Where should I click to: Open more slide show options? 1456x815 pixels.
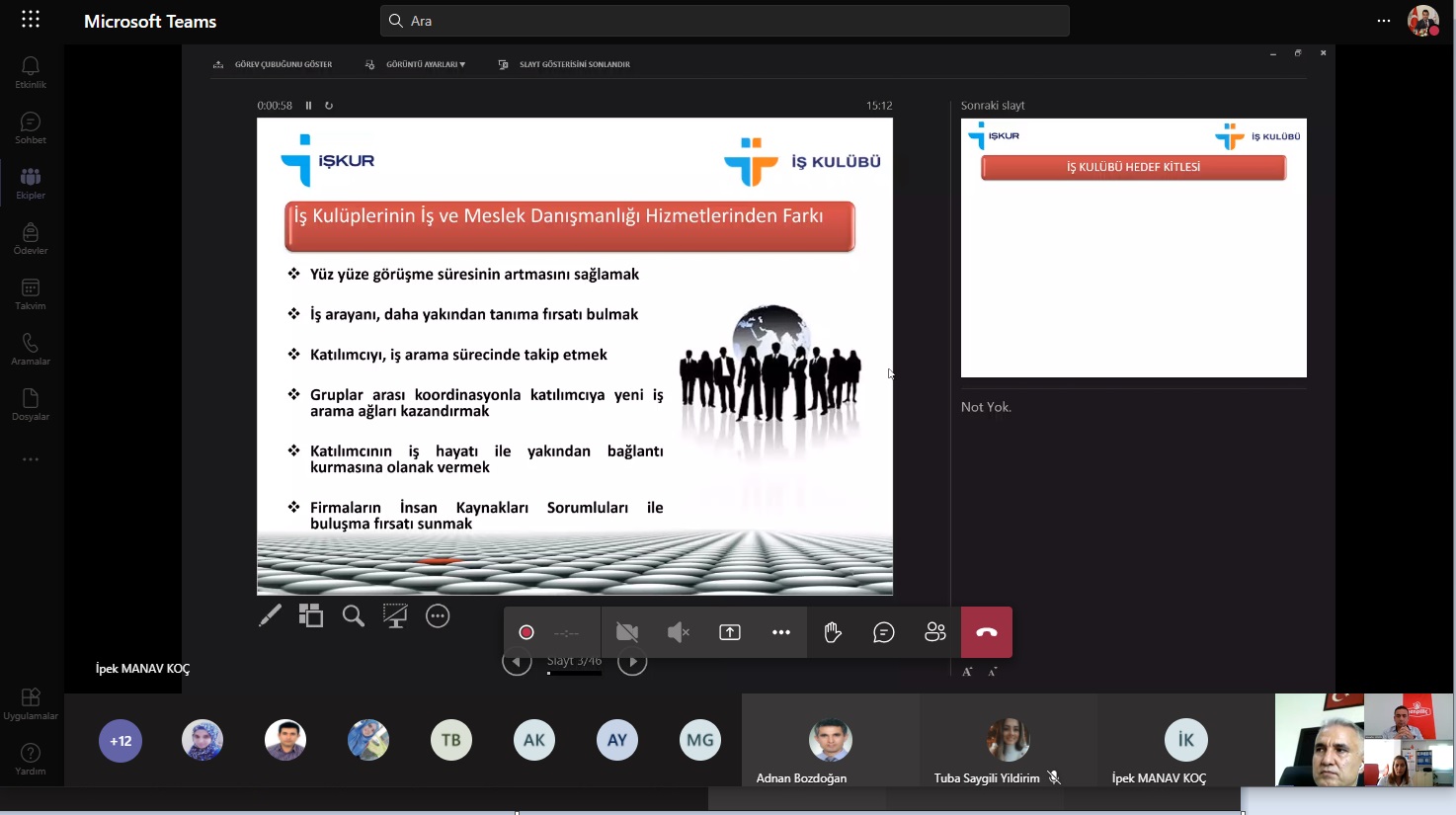click(x=438, y=616)
